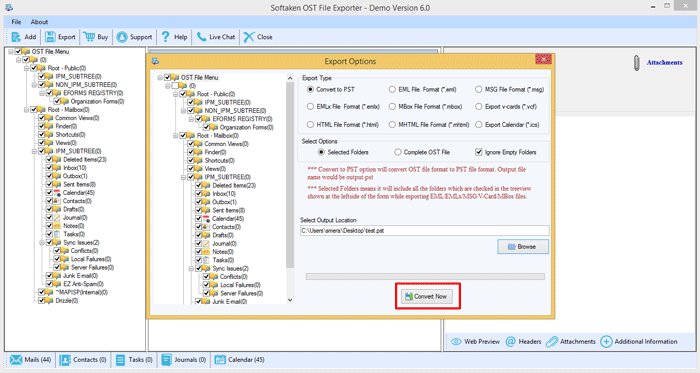Uncheck Inbox(10) in the Export Options tree
This screenshot has height=373, width=700.
click(199, 194)
